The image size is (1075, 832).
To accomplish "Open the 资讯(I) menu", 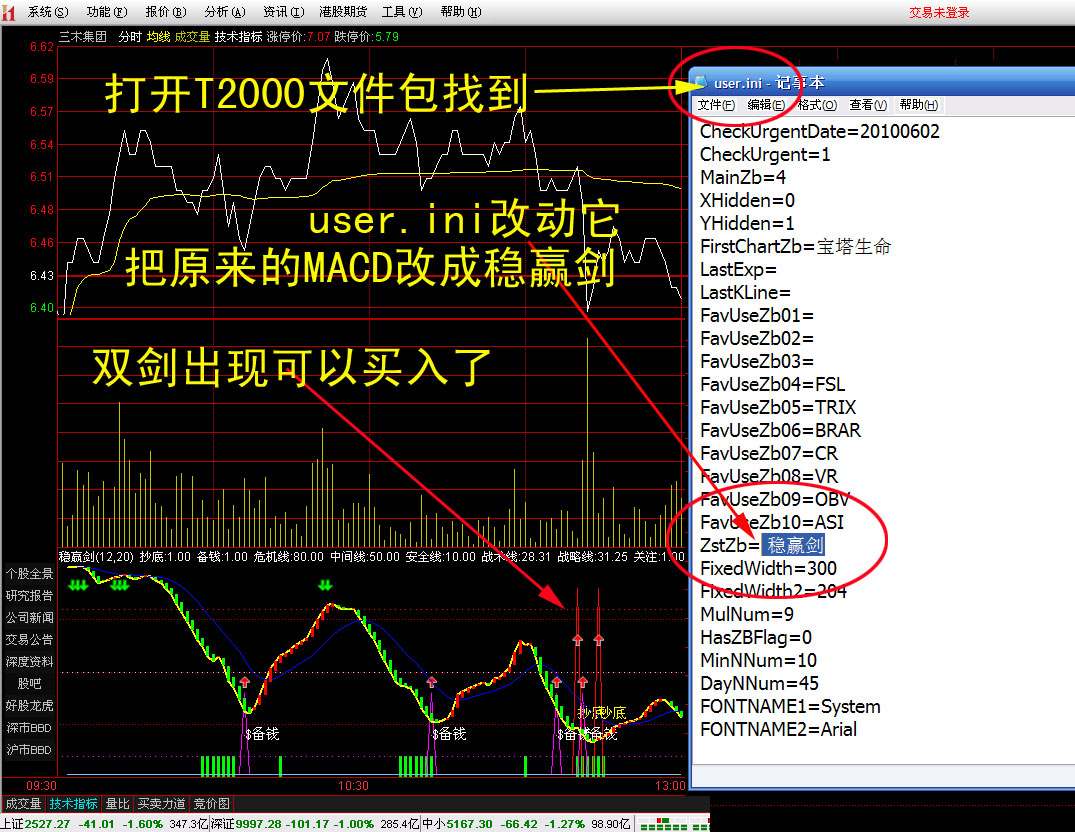I will [284, 12].
